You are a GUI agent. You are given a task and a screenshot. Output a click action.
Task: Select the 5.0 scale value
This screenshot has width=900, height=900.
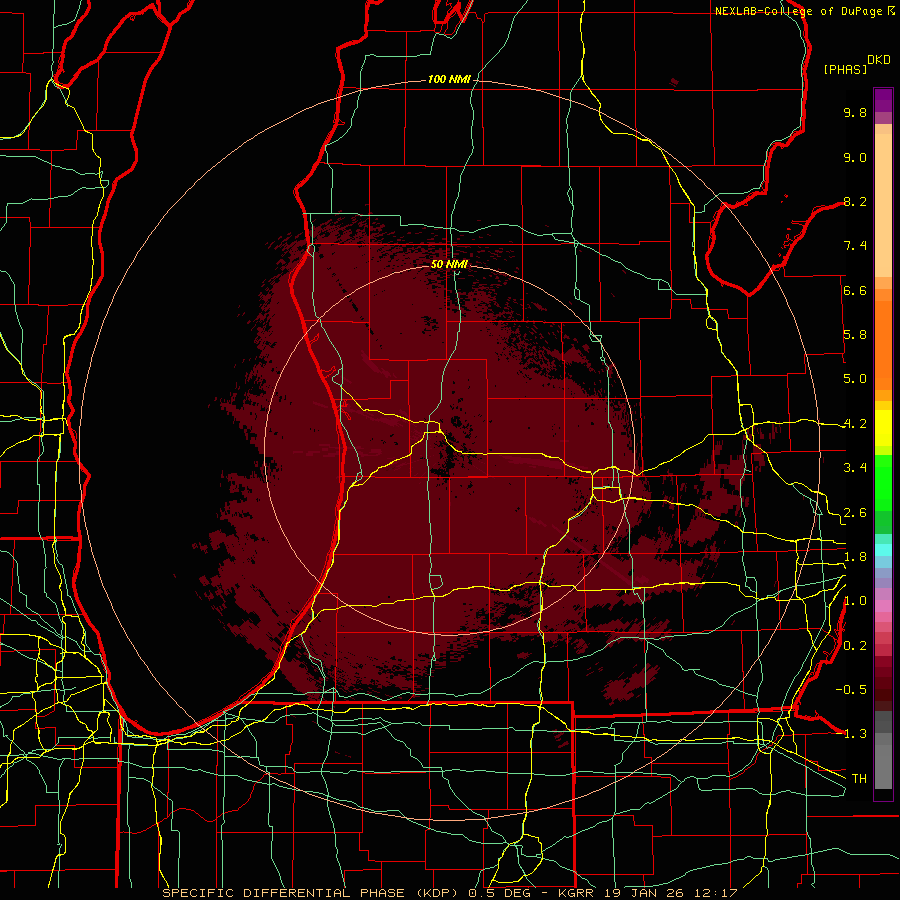(x=855, y=379)
